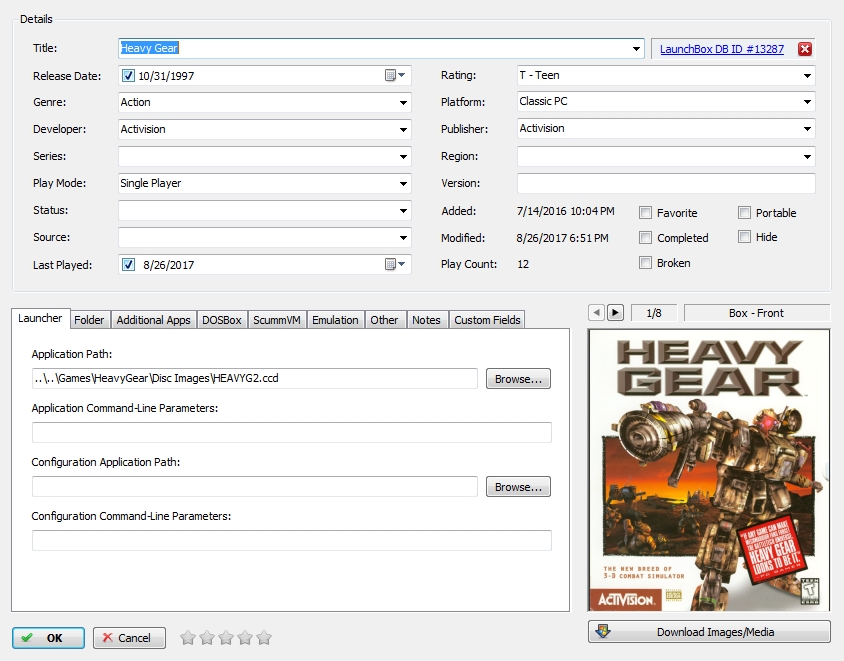Image resolution: width=844 pixels, height=661 pixels.
Task: Click the 1/8 image counter
Action: coord(653,313)
